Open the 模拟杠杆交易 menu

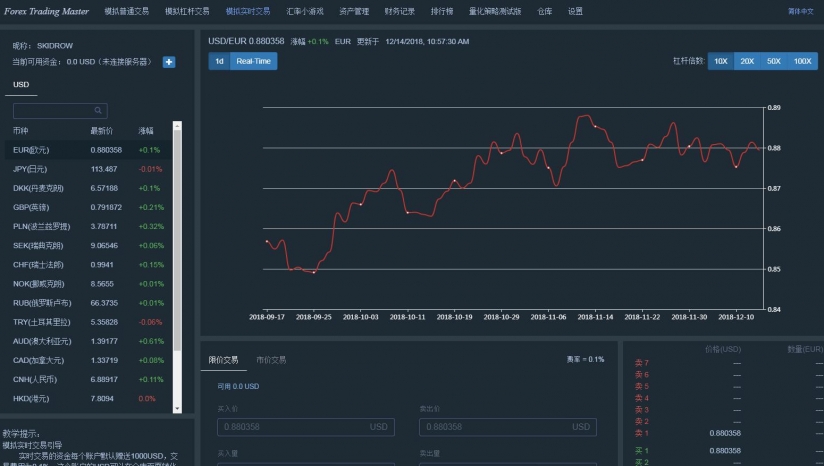187,12
